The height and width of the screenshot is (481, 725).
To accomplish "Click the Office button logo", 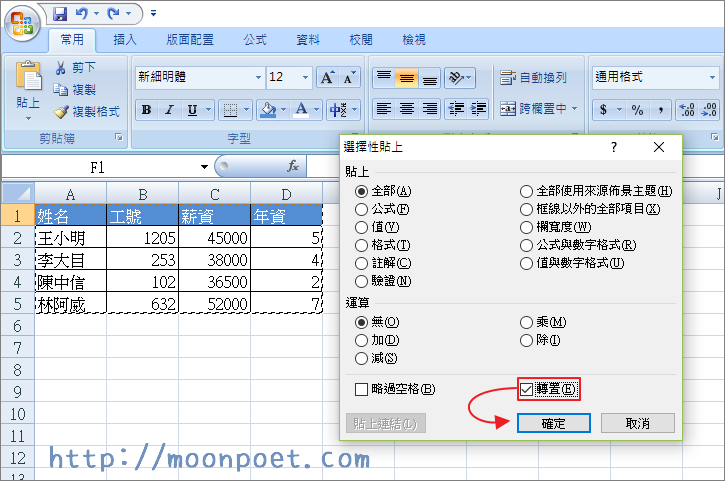I will [22, 20].
